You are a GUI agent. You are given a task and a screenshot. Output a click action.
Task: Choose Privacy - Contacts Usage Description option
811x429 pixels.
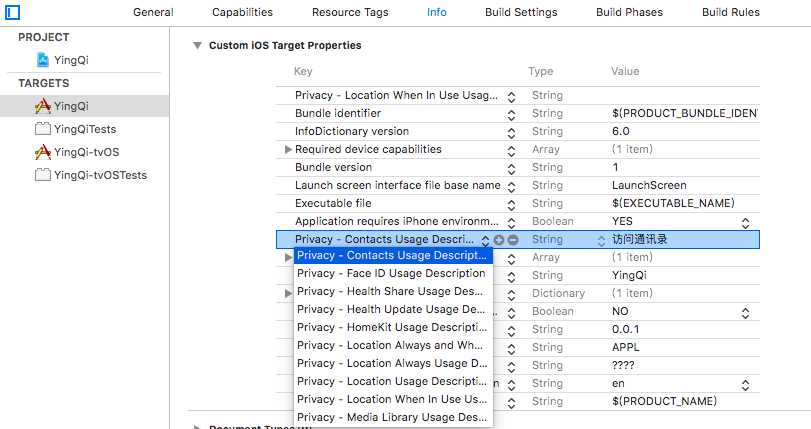tap(393, 256)
